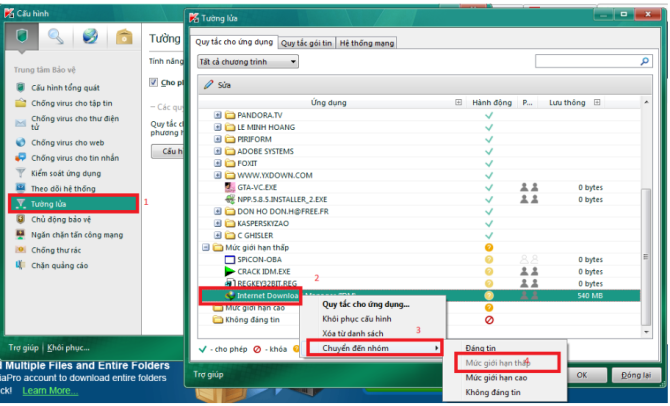This screenshot has height=406, width=670.
Task: Click the OK button in Tường lửa
Action: pos(586,375)
